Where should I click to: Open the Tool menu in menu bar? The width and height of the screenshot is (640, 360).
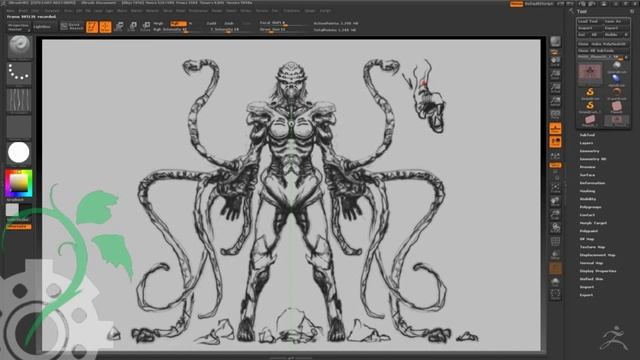click(x=275, y=11)
